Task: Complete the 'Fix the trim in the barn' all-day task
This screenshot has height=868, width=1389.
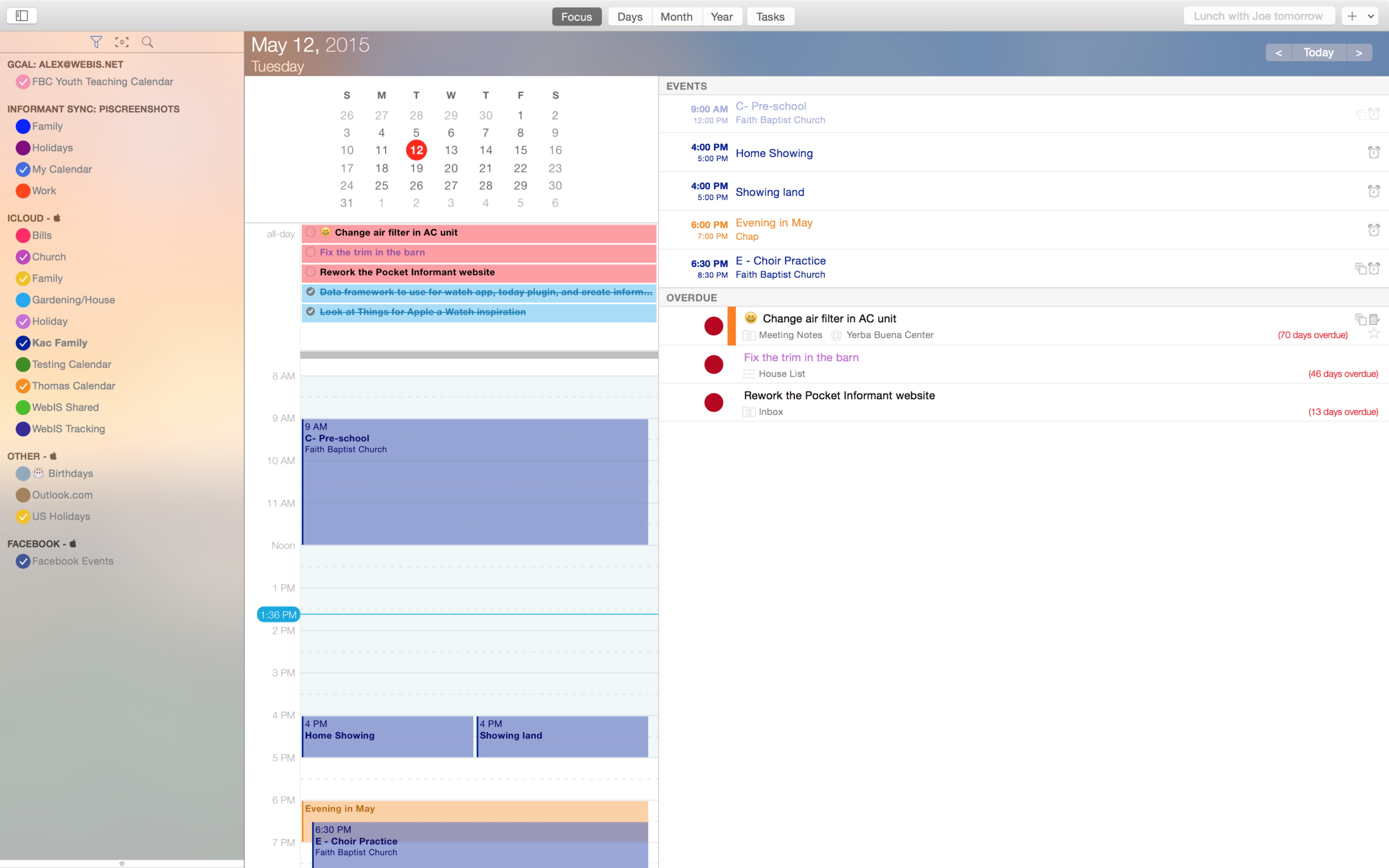Action: click(x=310, y=252)
